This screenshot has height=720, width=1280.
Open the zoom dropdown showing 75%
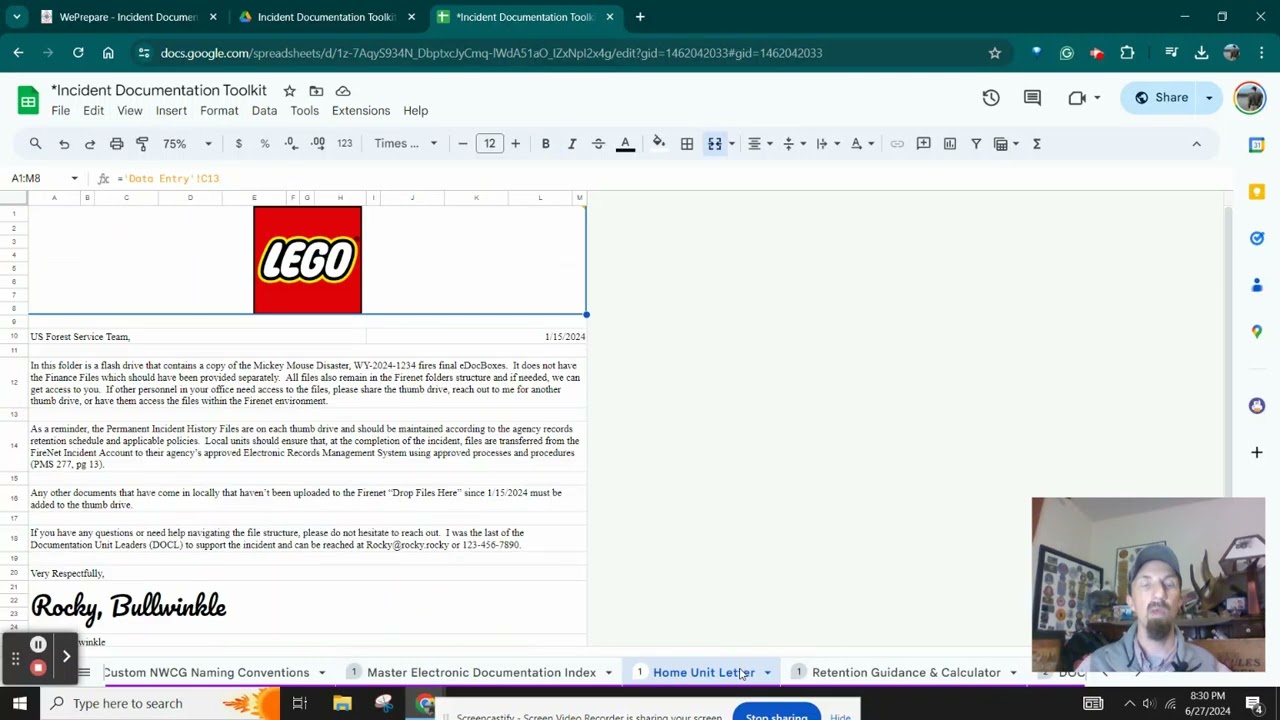click(x=187, y=144)
